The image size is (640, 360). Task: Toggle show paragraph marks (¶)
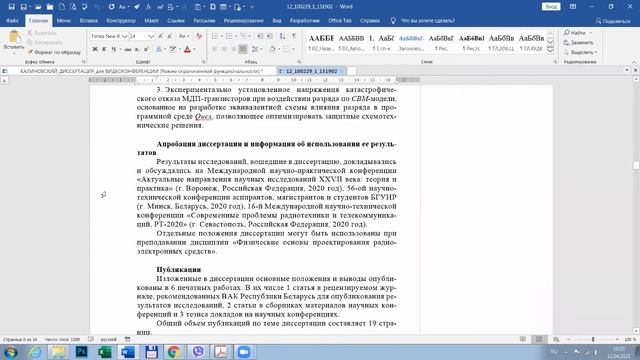coord(294,36)
